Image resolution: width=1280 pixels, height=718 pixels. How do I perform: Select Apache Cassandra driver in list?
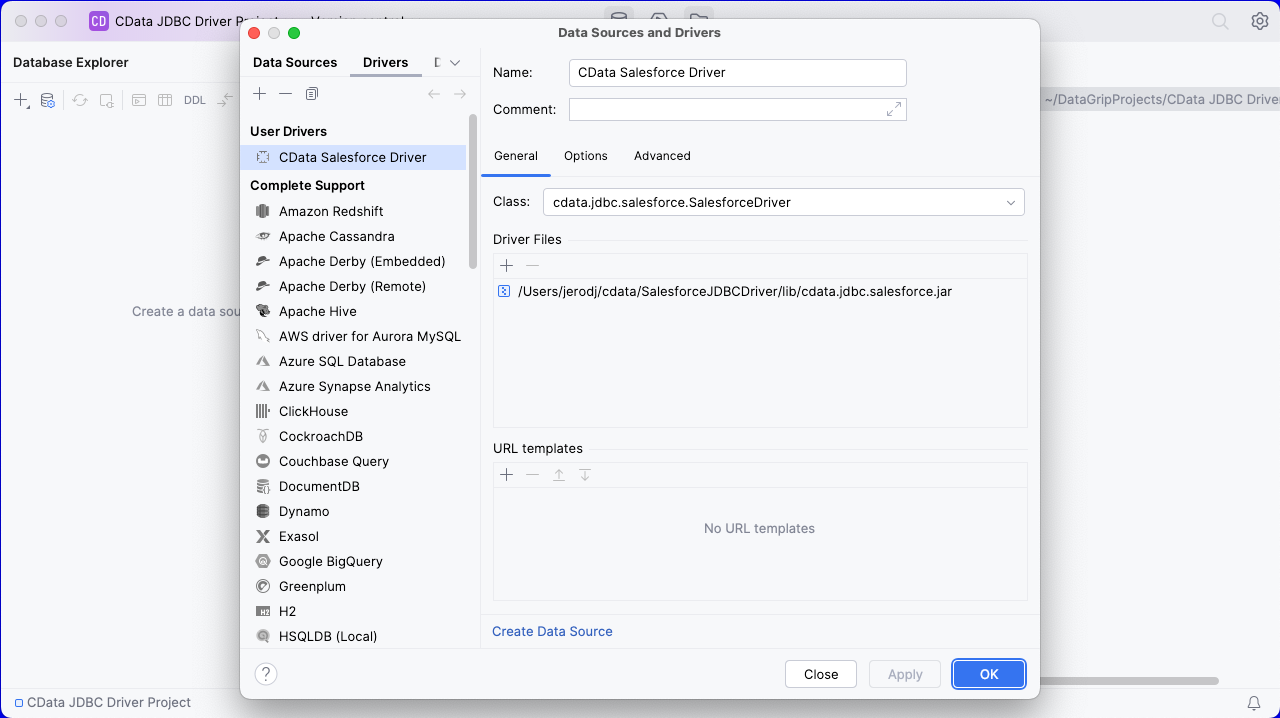(336, 237)
